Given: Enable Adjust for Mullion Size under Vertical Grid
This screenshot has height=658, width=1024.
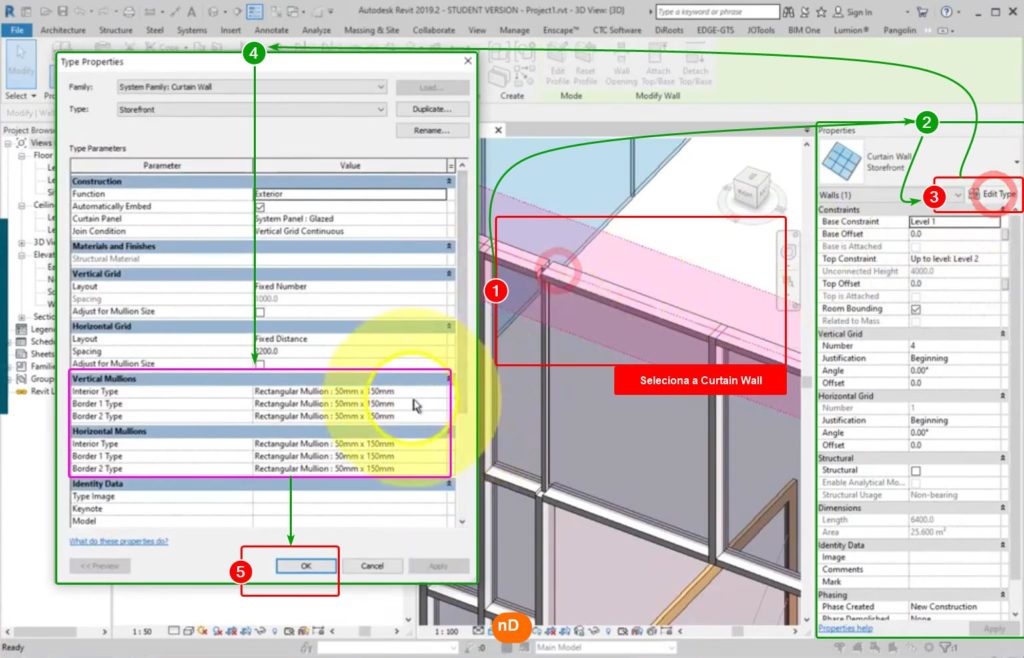Looking at the screenshot, I should (x=260, y=312).
